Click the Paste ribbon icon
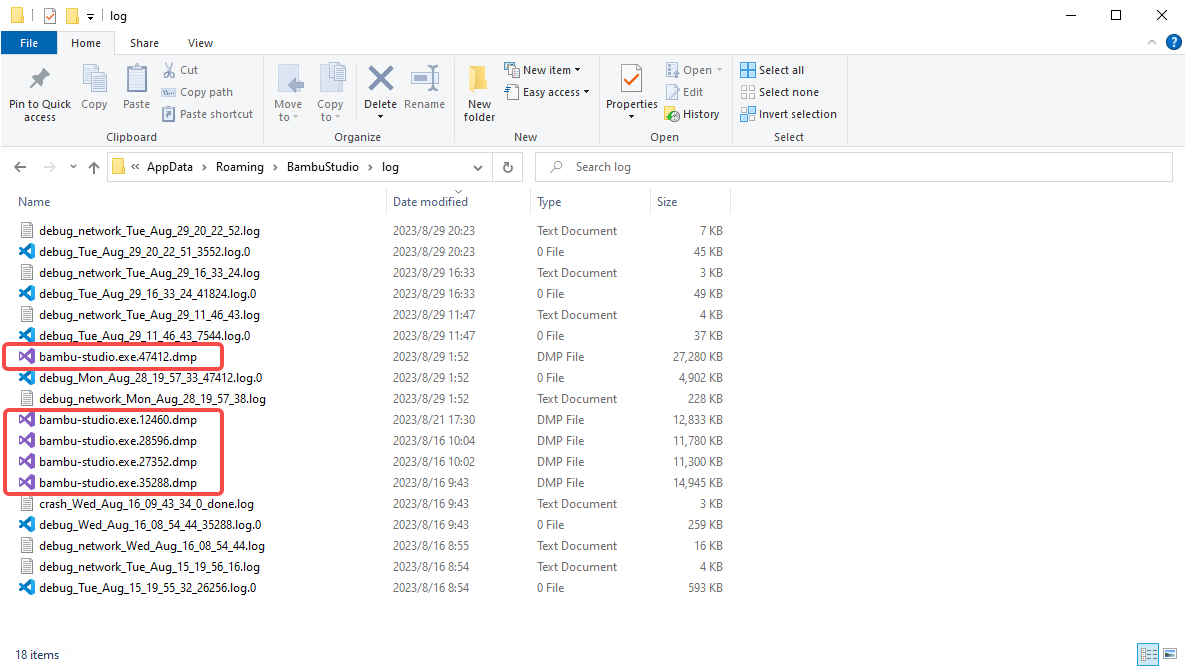 pos(136,79)
